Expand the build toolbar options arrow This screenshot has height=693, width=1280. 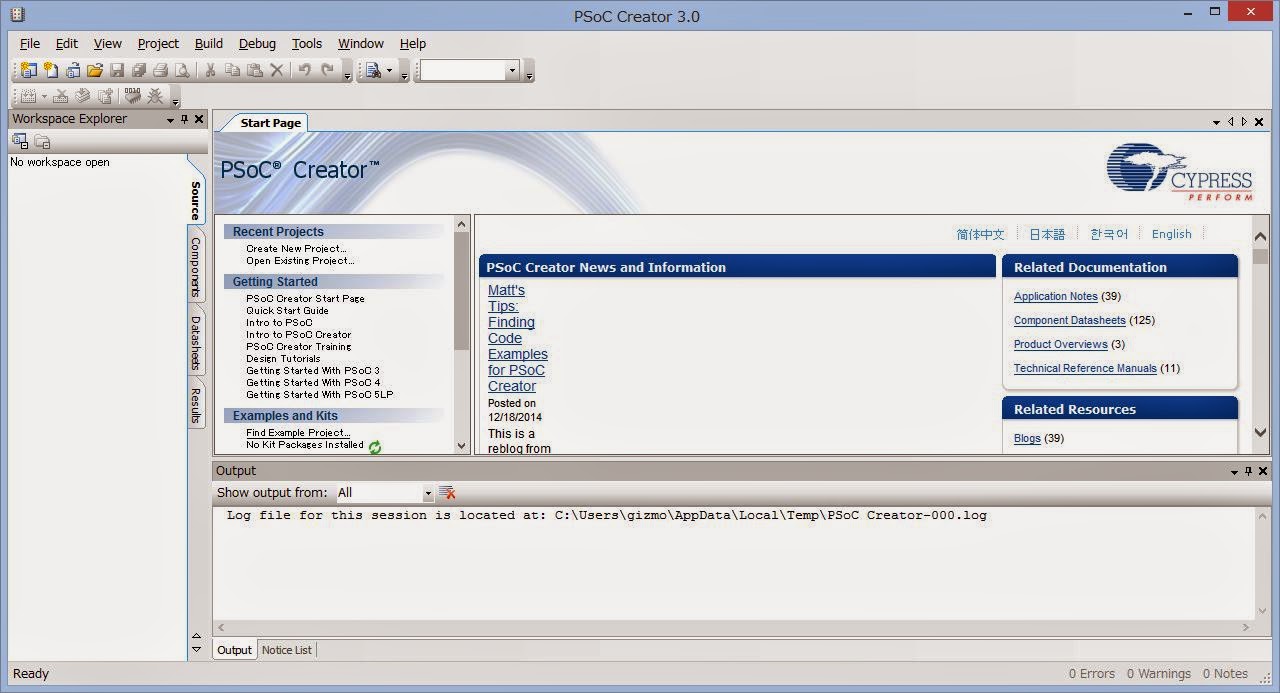(175, 101)
